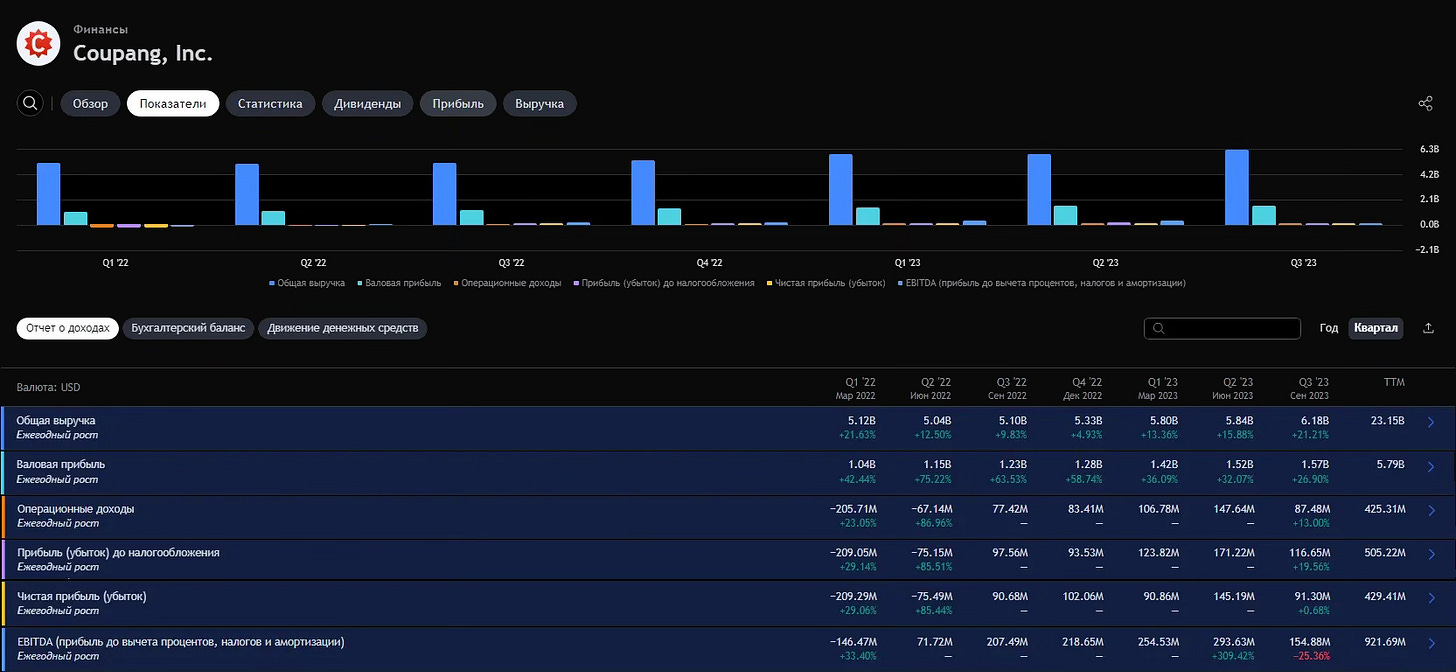
Task: Open the Выручка tab
Action: point(540,103)
